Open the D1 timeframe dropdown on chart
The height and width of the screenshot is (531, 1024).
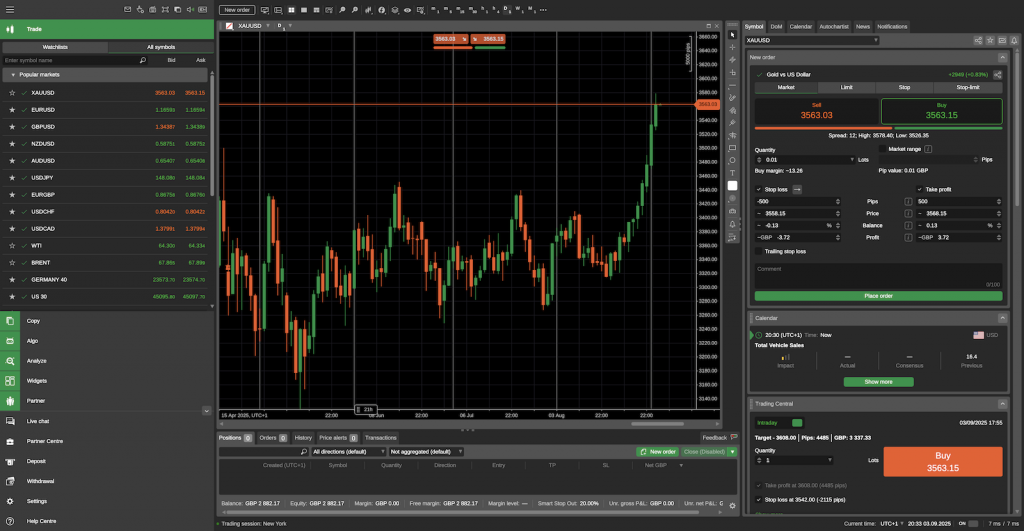(290, 26)
